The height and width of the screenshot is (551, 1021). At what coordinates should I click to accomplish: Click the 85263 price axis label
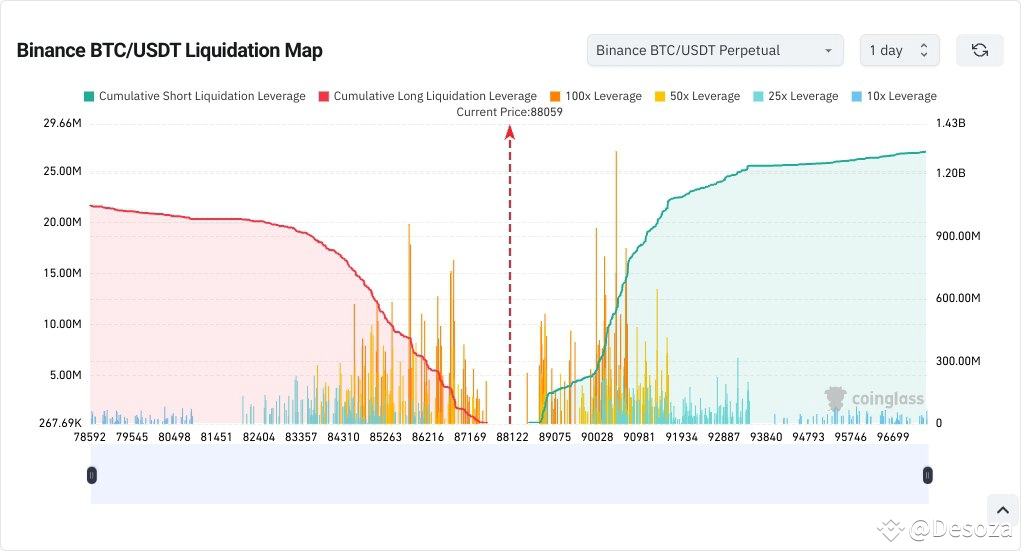385,437
